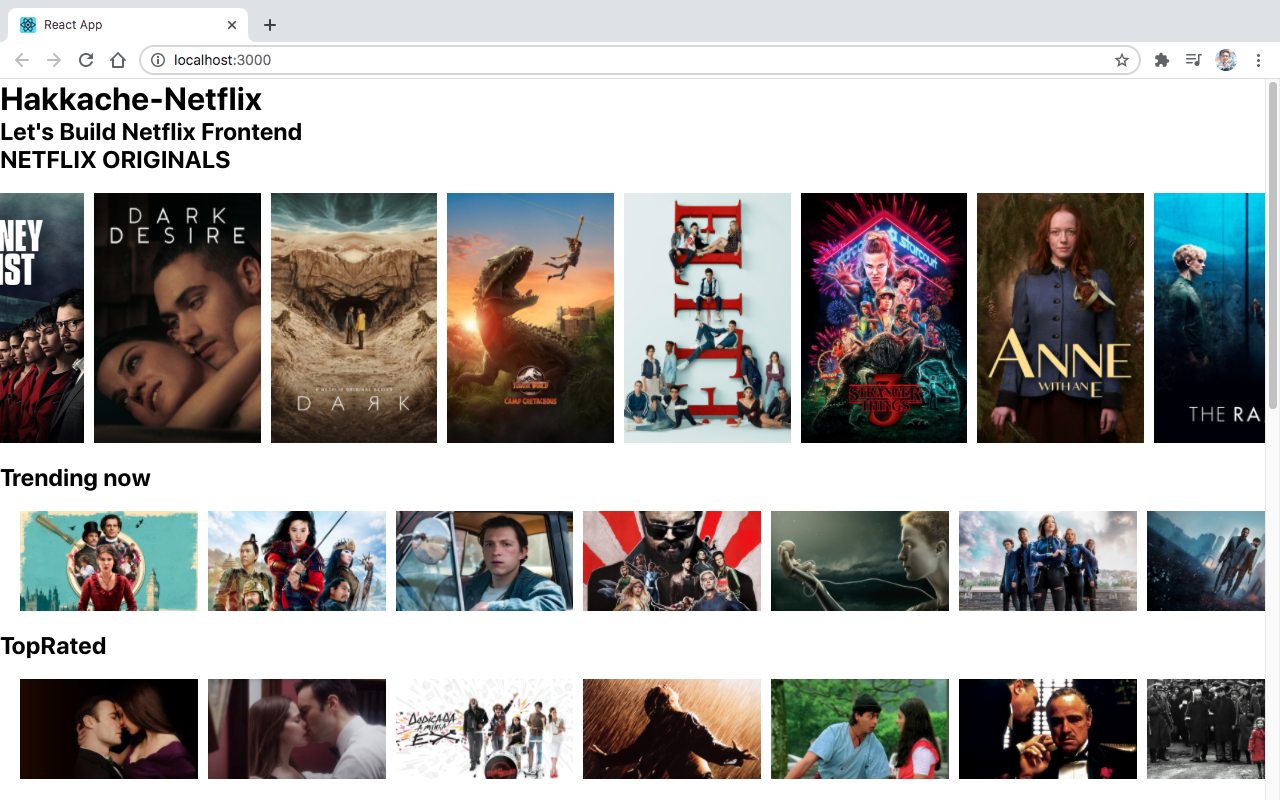Click the browser forward arrow
Image resolution: width=1280 pixels, height=800 pixels.
click(54, 60)
